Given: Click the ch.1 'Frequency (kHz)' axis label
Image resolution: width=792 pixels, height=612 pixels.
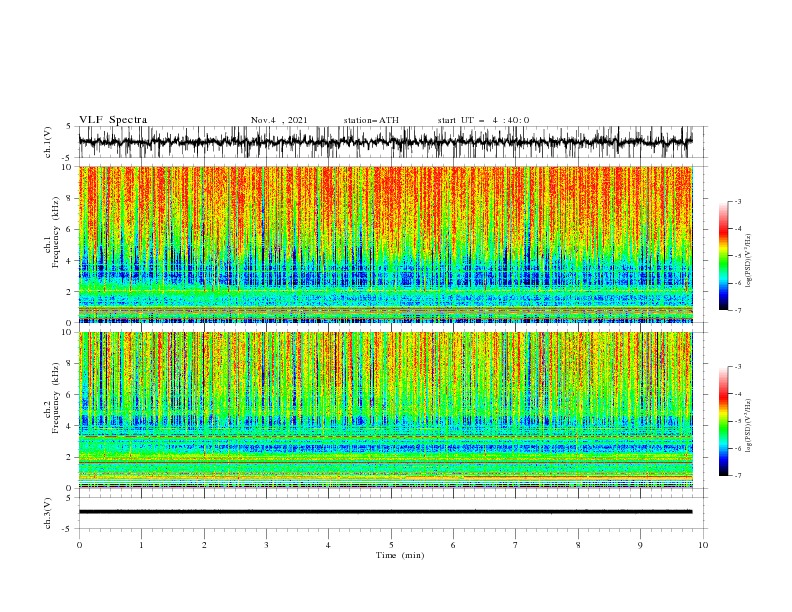Looking at the screenshot, I should pyautogui.click(x=56, y=232).
